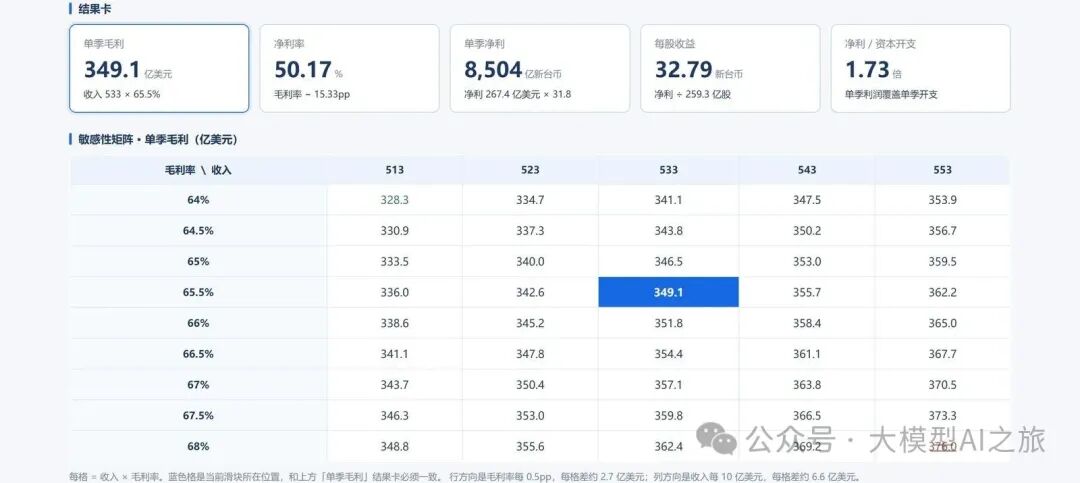Select the 533 revenue column header
1080x483 pixels.
(x=668, y=169)
